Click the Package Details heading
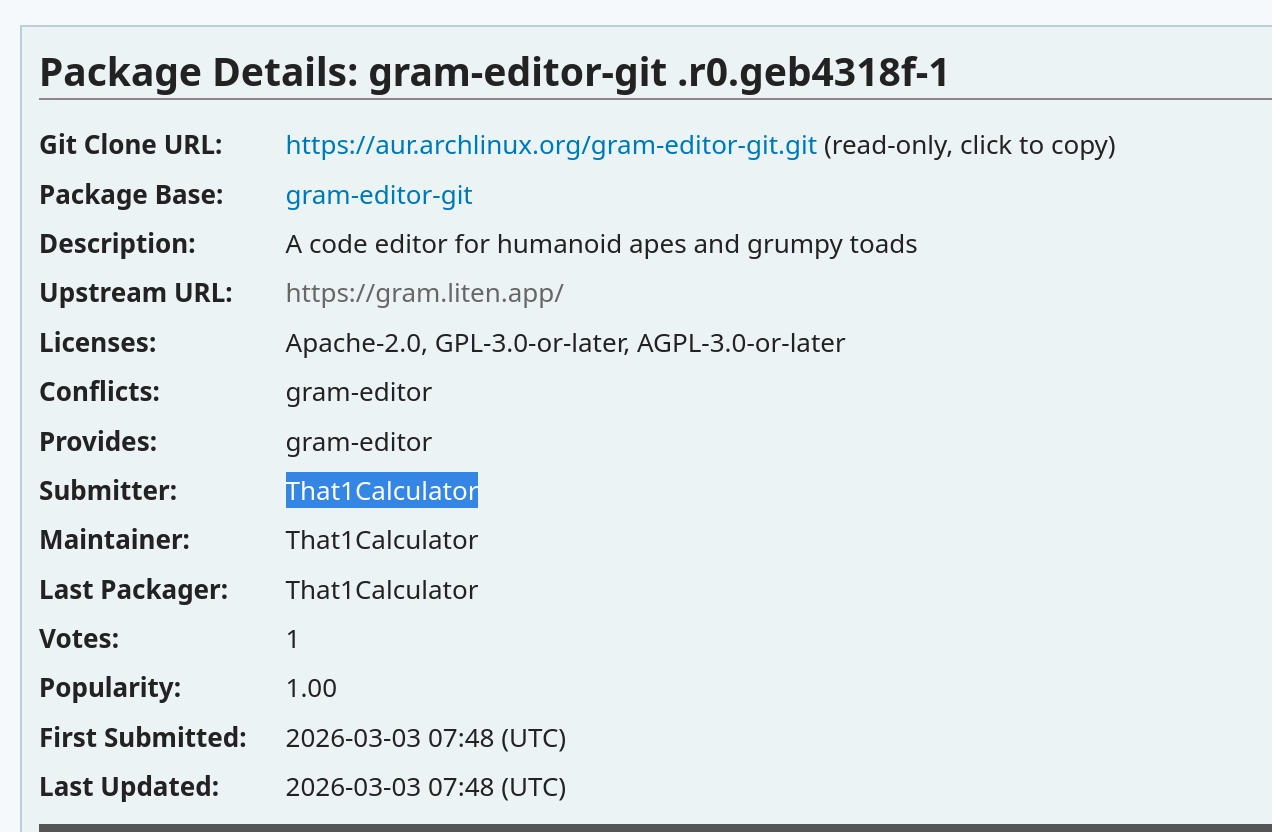 coord(493,73)
